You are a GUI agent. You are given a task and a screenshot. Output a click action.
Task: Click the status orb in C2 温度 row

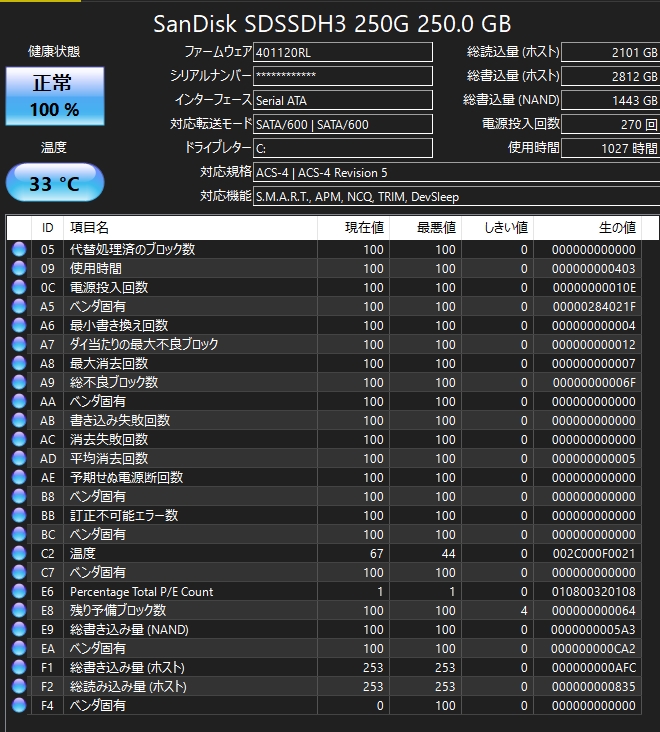click(x=19, y=553)
